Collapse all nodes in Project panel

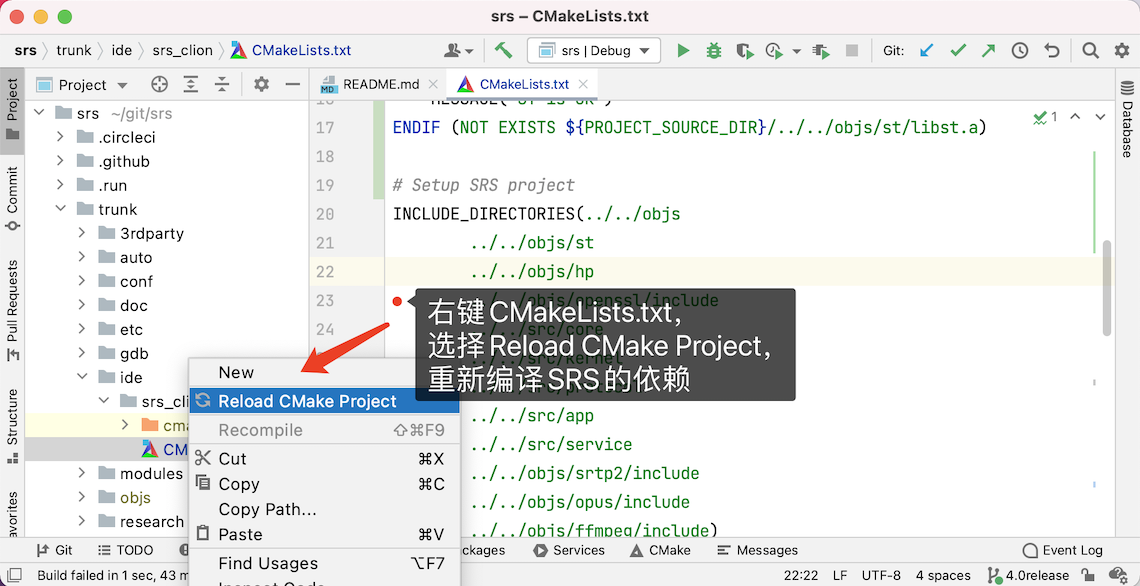click(222, 85)
